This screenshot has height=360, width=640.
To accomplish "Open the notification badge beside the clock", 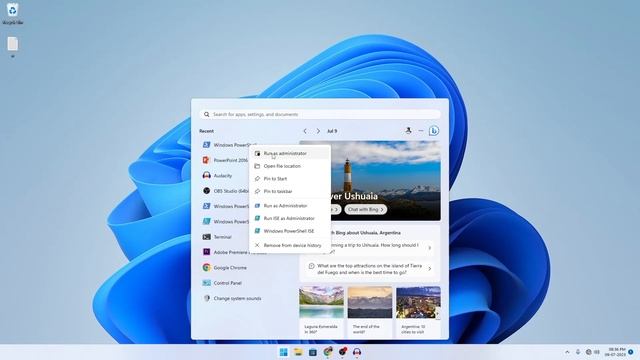I will [631, 352].
